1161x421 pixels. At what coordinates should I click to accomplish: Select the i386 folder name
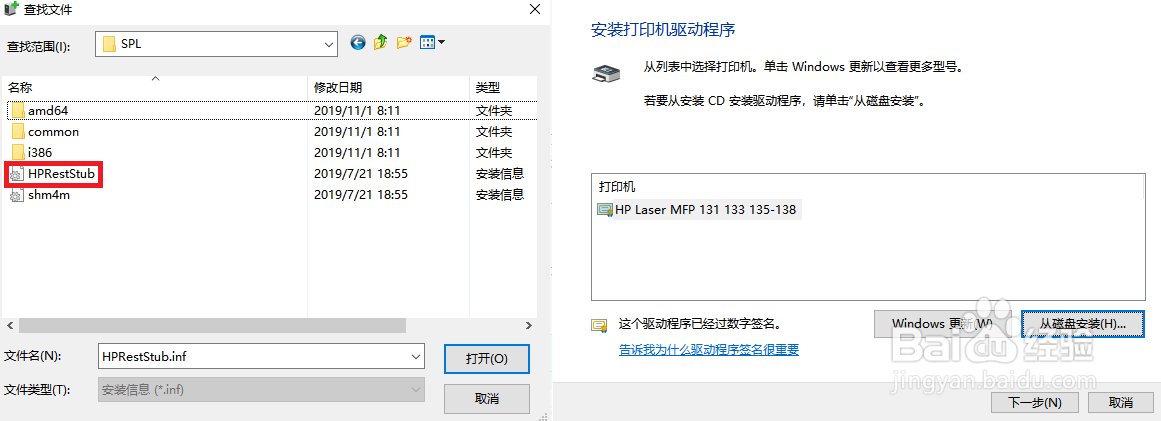click(39, 153)
